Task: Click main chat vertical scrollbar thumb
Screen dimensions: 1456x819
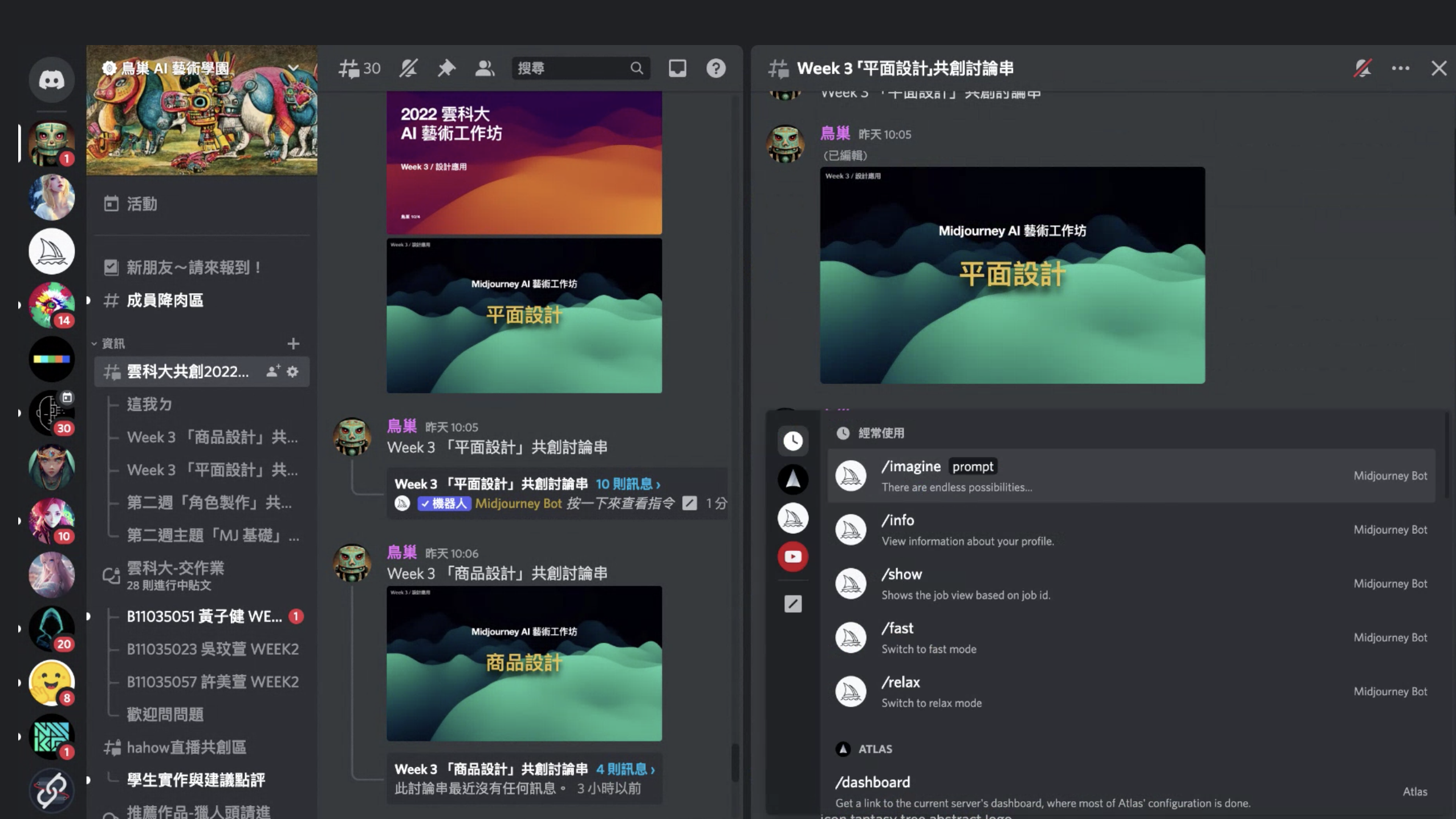Action: [x=735, y=763]
